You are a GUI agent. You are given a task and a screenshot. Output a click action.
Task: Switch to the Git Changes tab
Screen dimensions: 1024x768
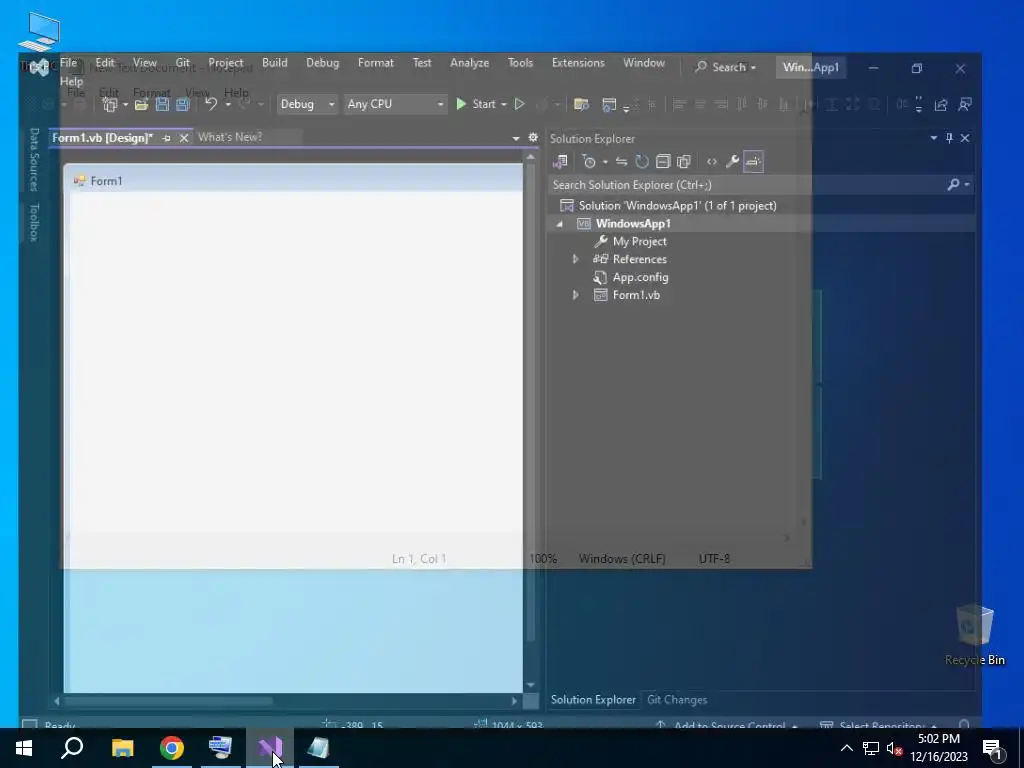pos(677,699)
